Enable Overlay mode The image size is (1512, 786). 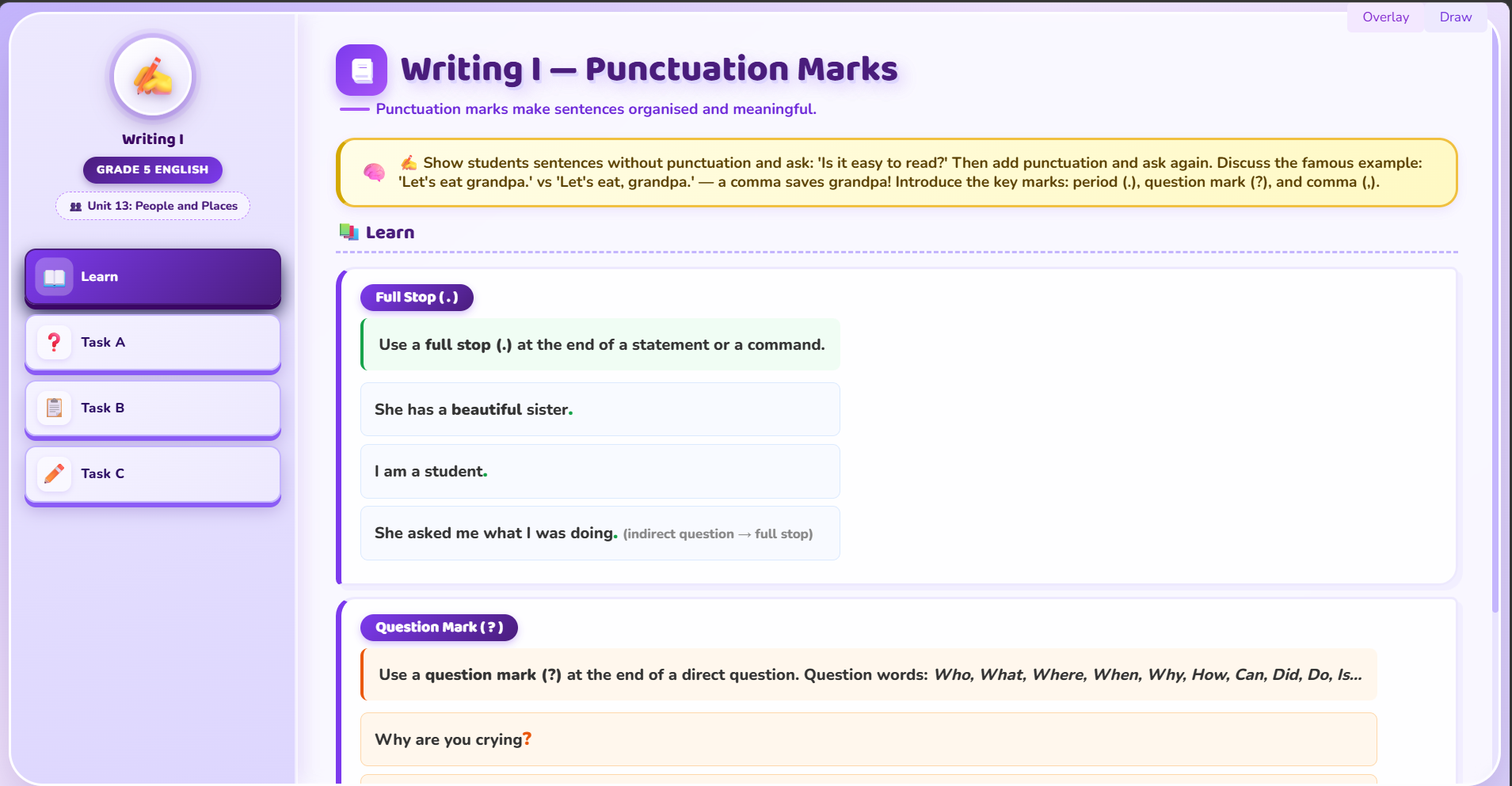point(1385,17)
